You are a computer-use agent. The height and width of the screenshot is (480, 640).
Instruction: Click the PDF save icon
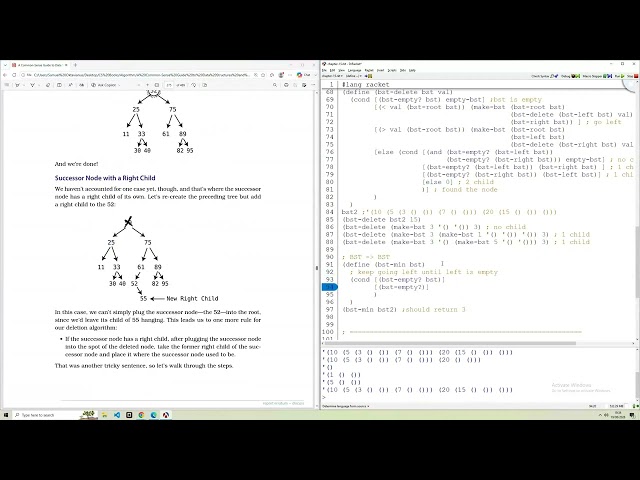coord(295,85)
